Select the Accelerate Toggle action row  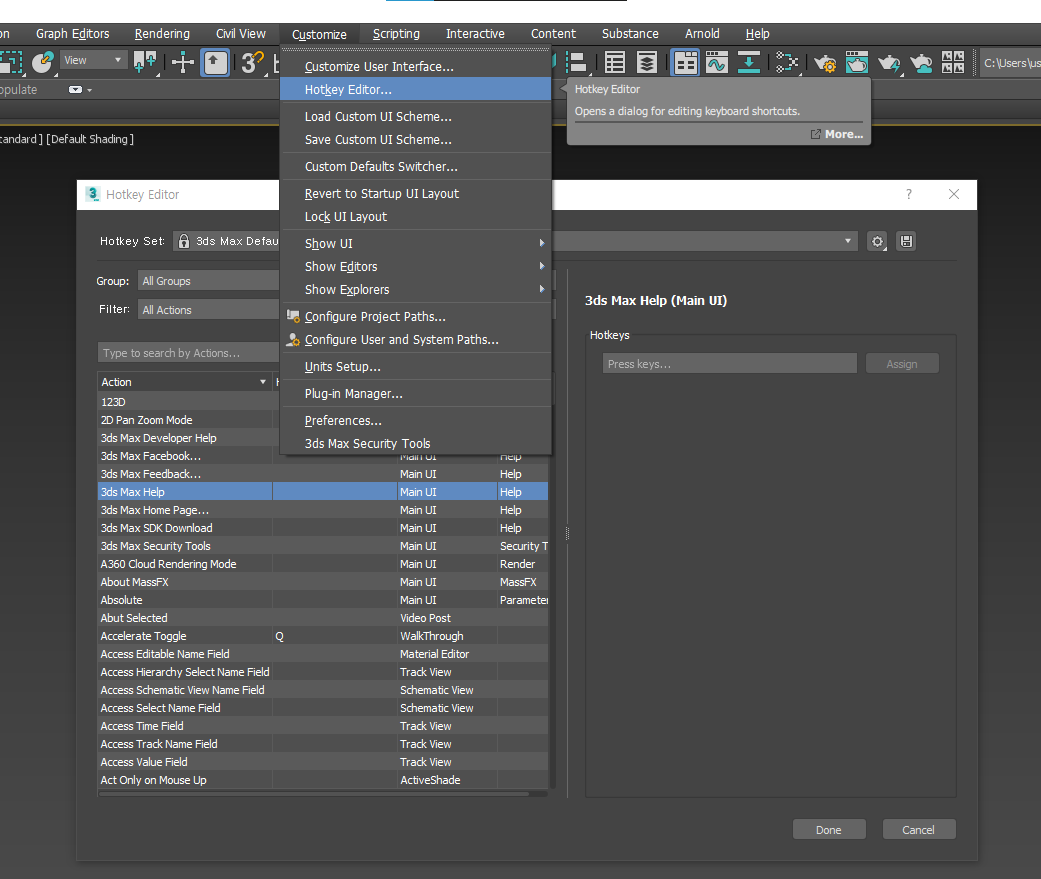coord(323,636)
